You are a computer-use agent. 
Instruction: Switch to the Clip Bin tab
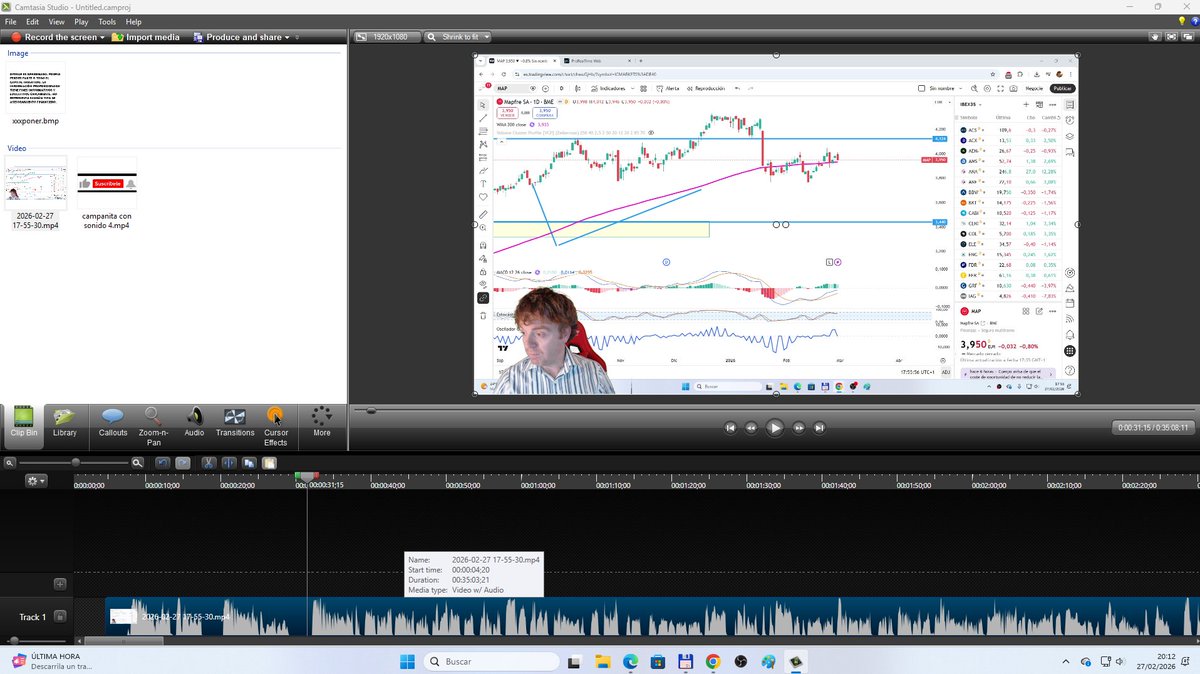tap(23, 425)
